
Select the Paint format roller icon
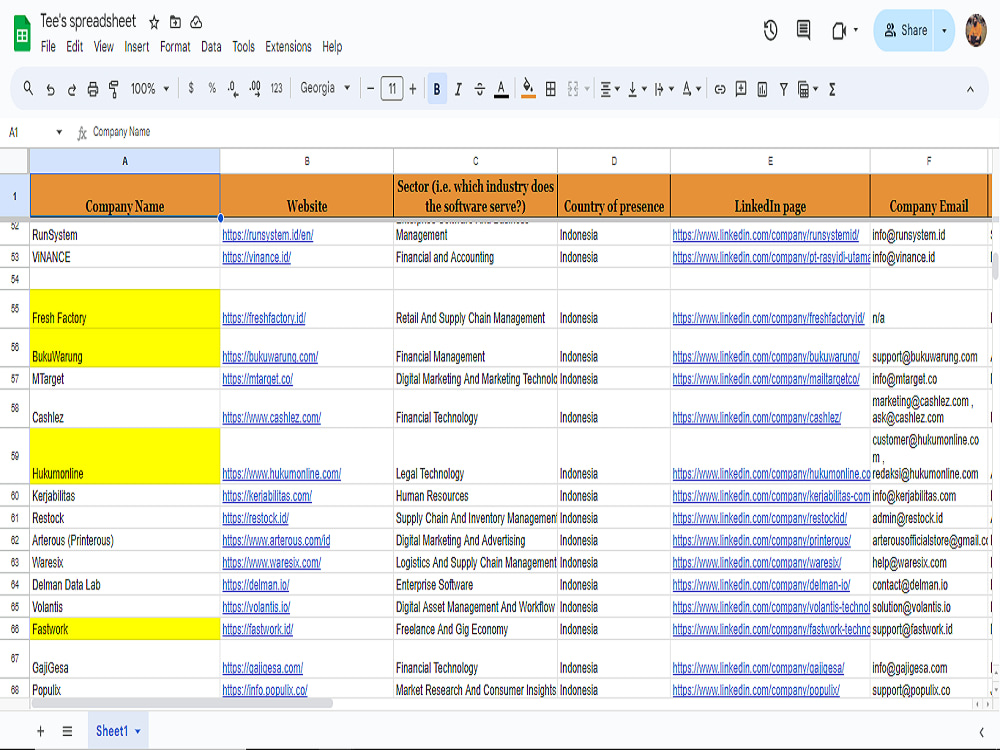pyautogui.click(x=114, y=89)
